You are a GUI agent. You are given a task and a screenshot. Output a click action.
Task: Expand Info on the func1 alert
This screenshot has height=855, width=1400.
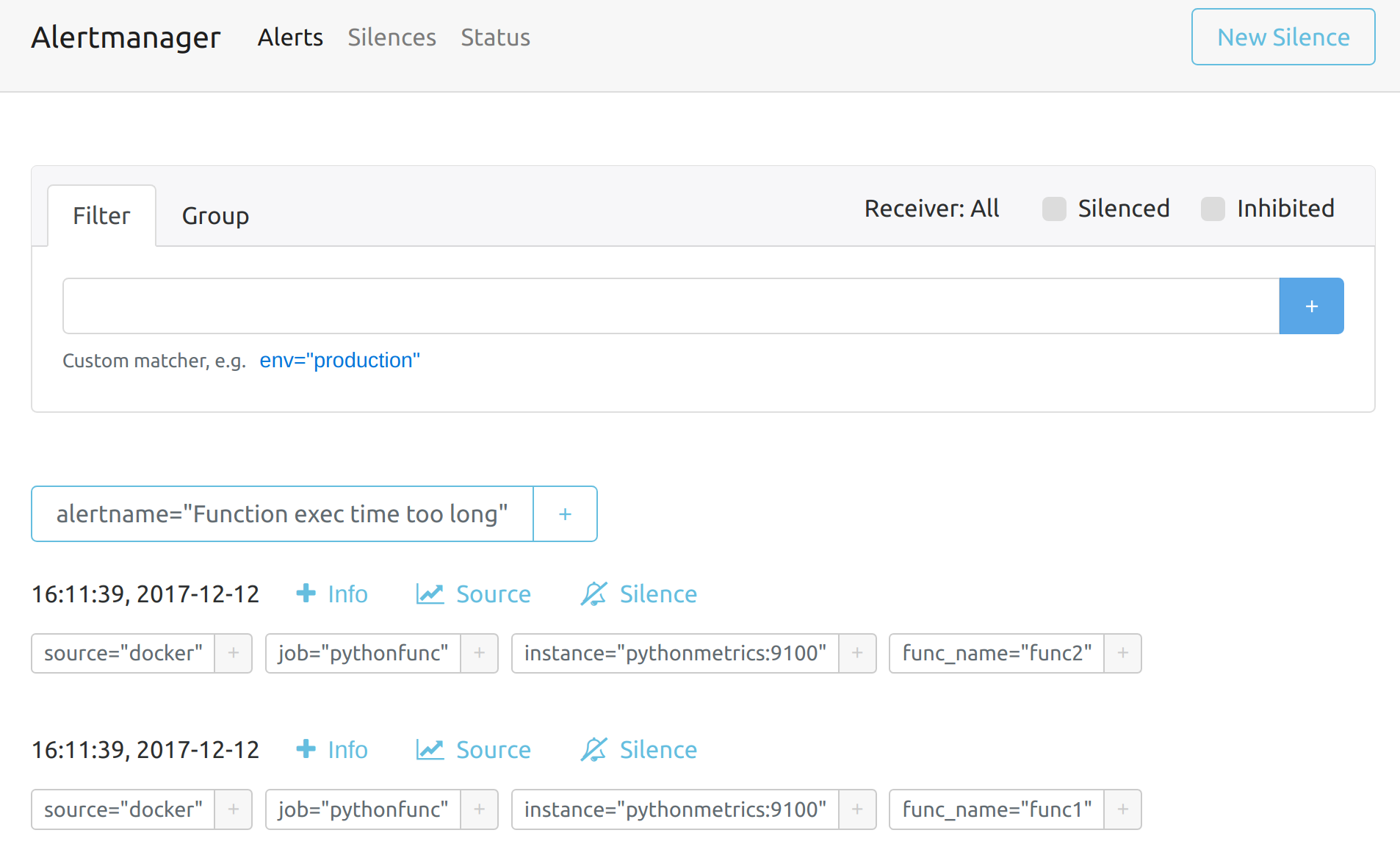pos(332,749)
